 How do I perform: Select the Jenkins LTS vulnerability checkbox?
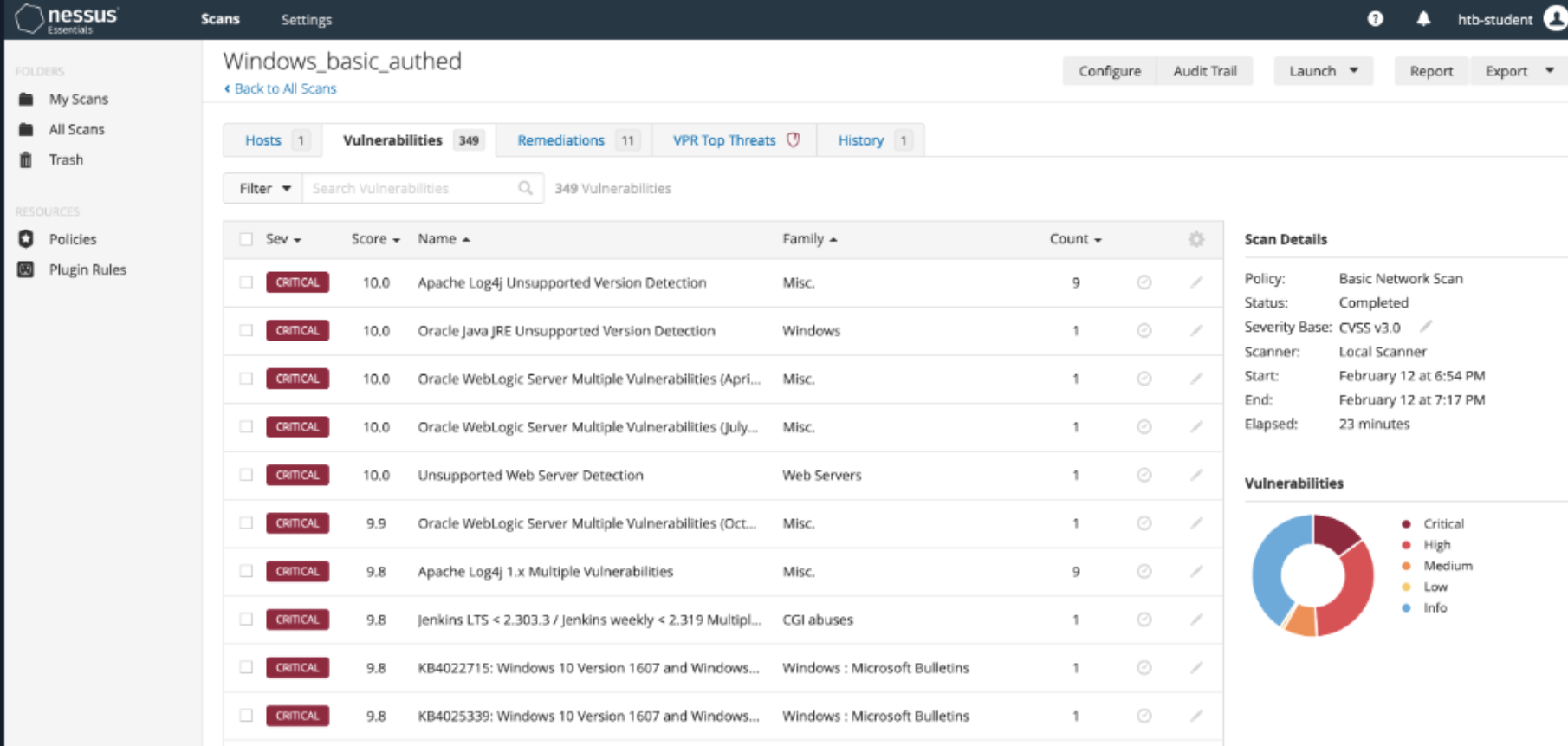(x=247, y=620)
